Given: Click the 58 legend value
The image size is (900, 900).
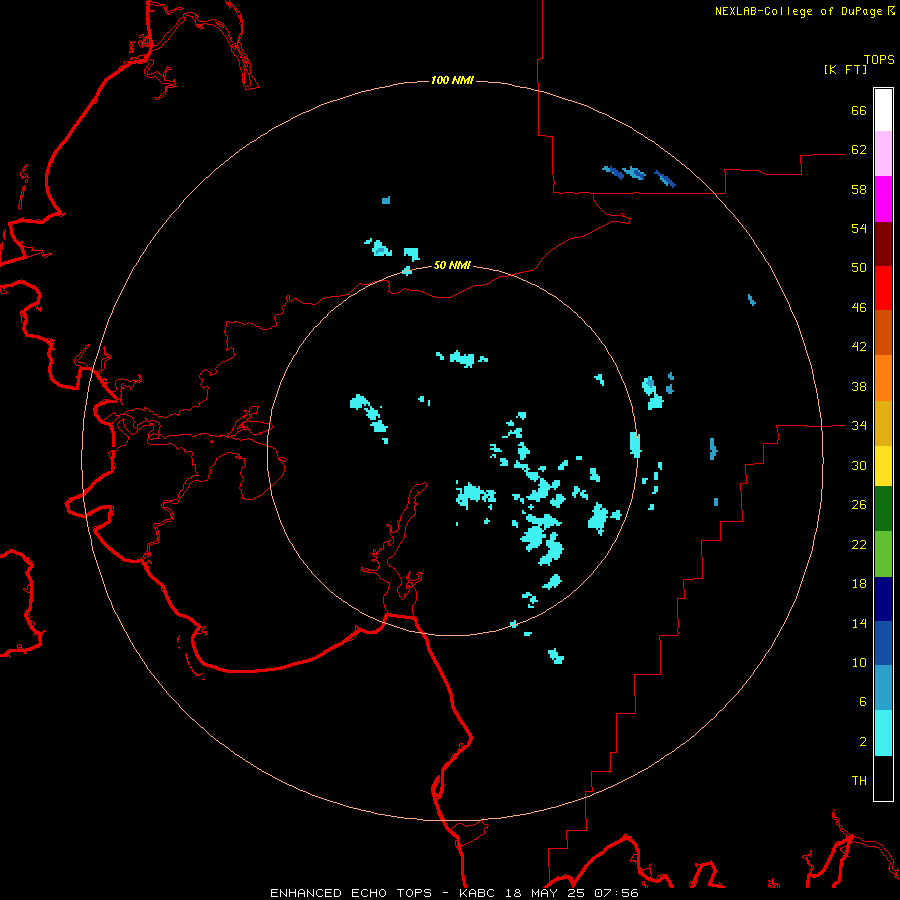Looking at the screenshot, I should point(859,189).
